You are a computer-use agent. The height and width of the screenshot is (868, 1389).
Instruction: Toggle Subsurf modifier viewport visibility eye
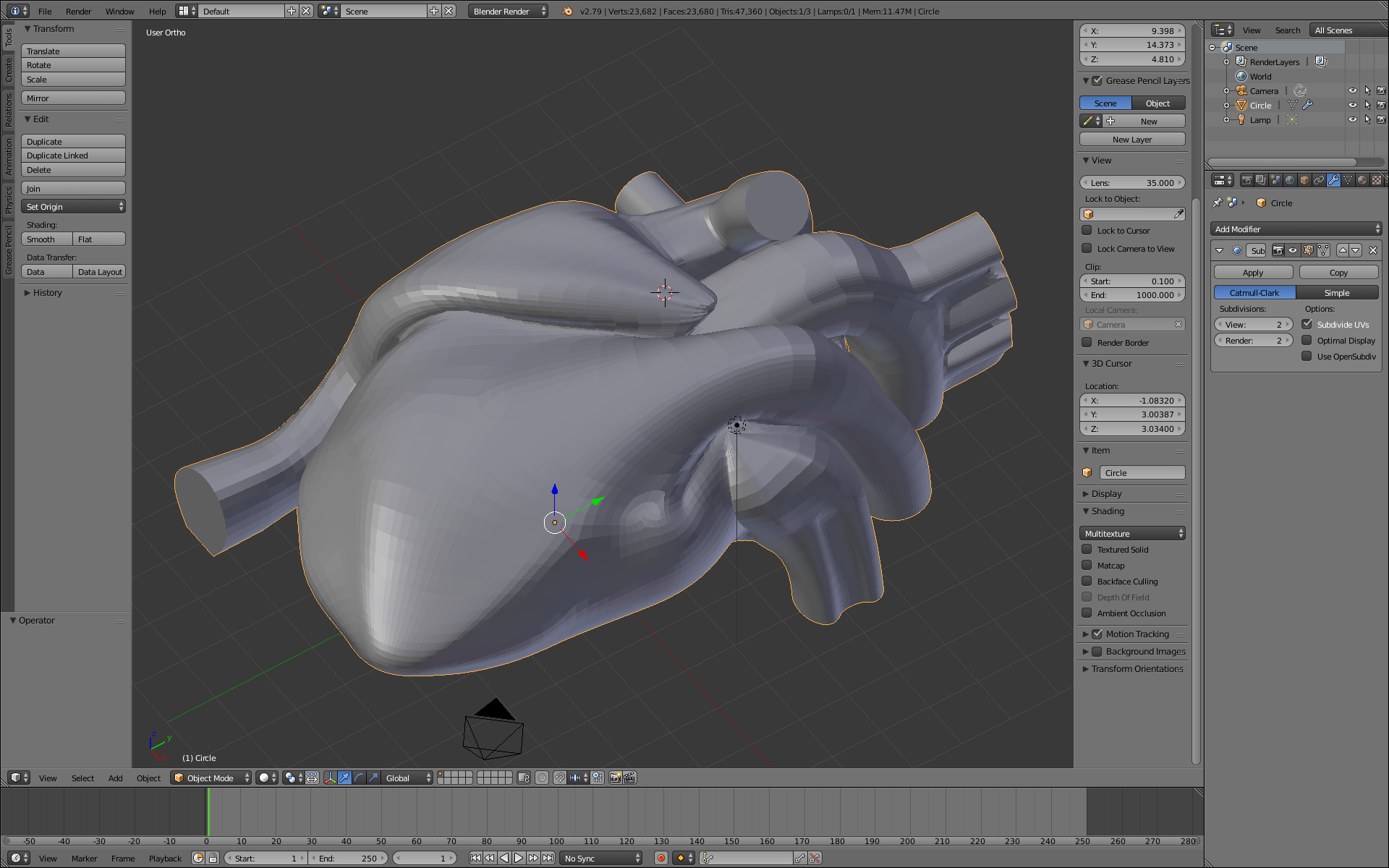(x=1293, y=250)
